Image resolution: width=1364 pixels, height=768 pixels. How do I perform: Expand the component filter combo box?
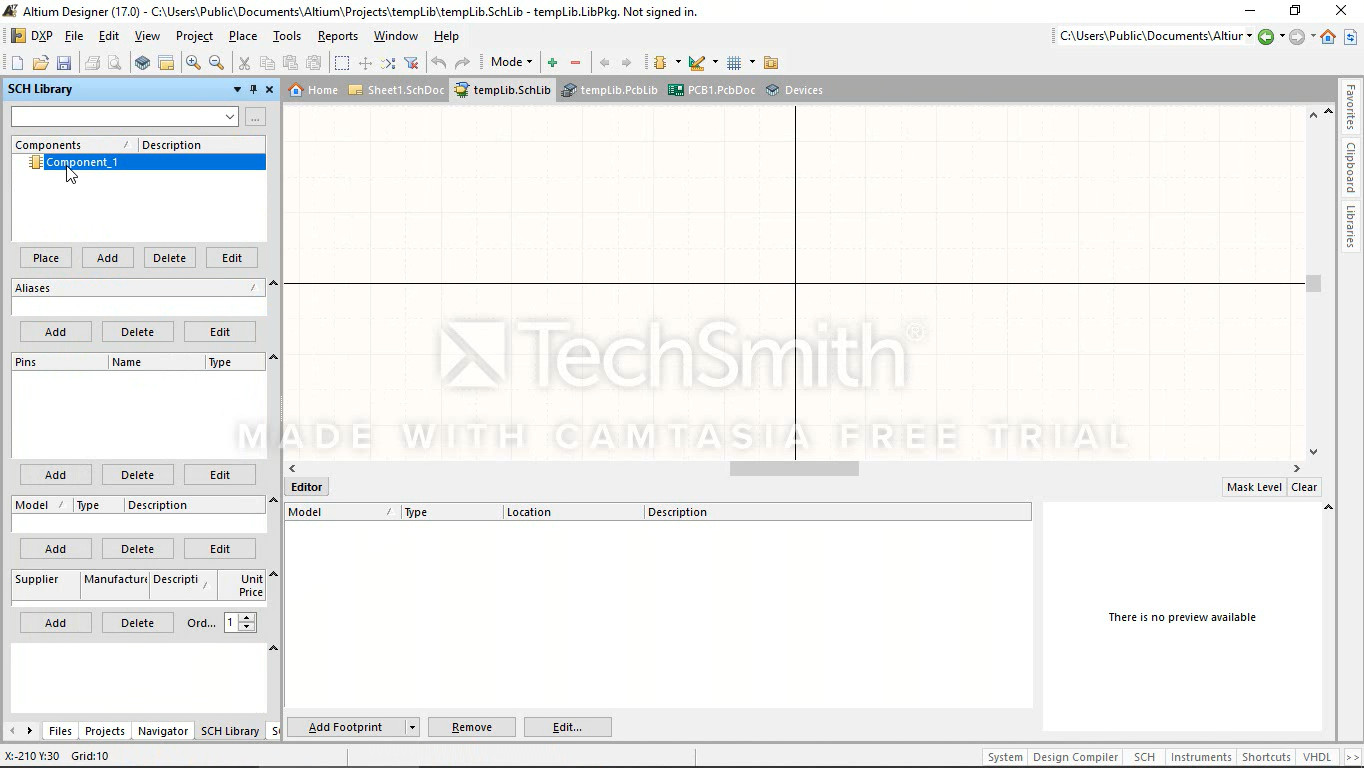point(230,117)
